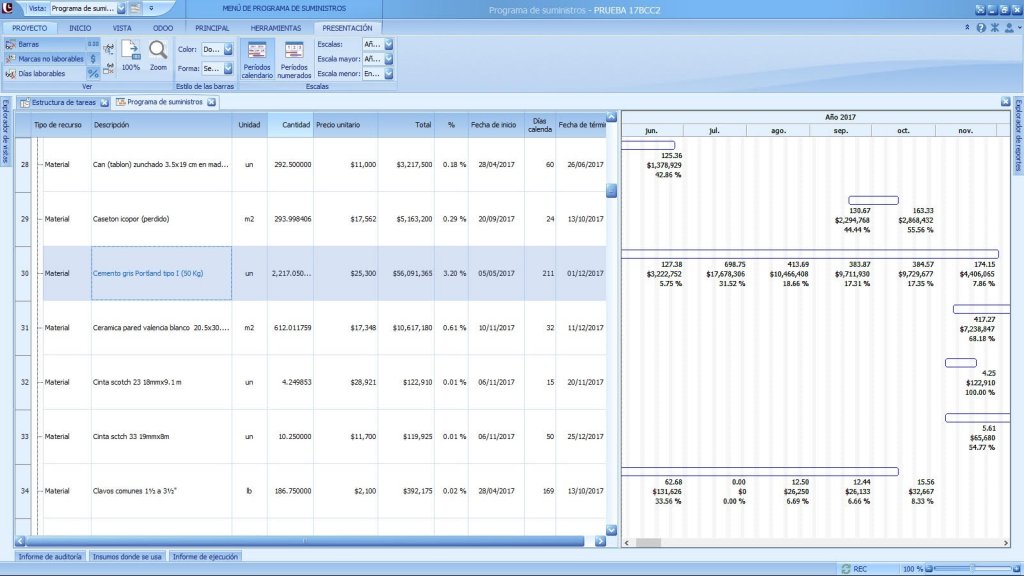This screenshot has width=1024, height=576.
Task: Click the percent symbol icon
Action: pos(93,73)
